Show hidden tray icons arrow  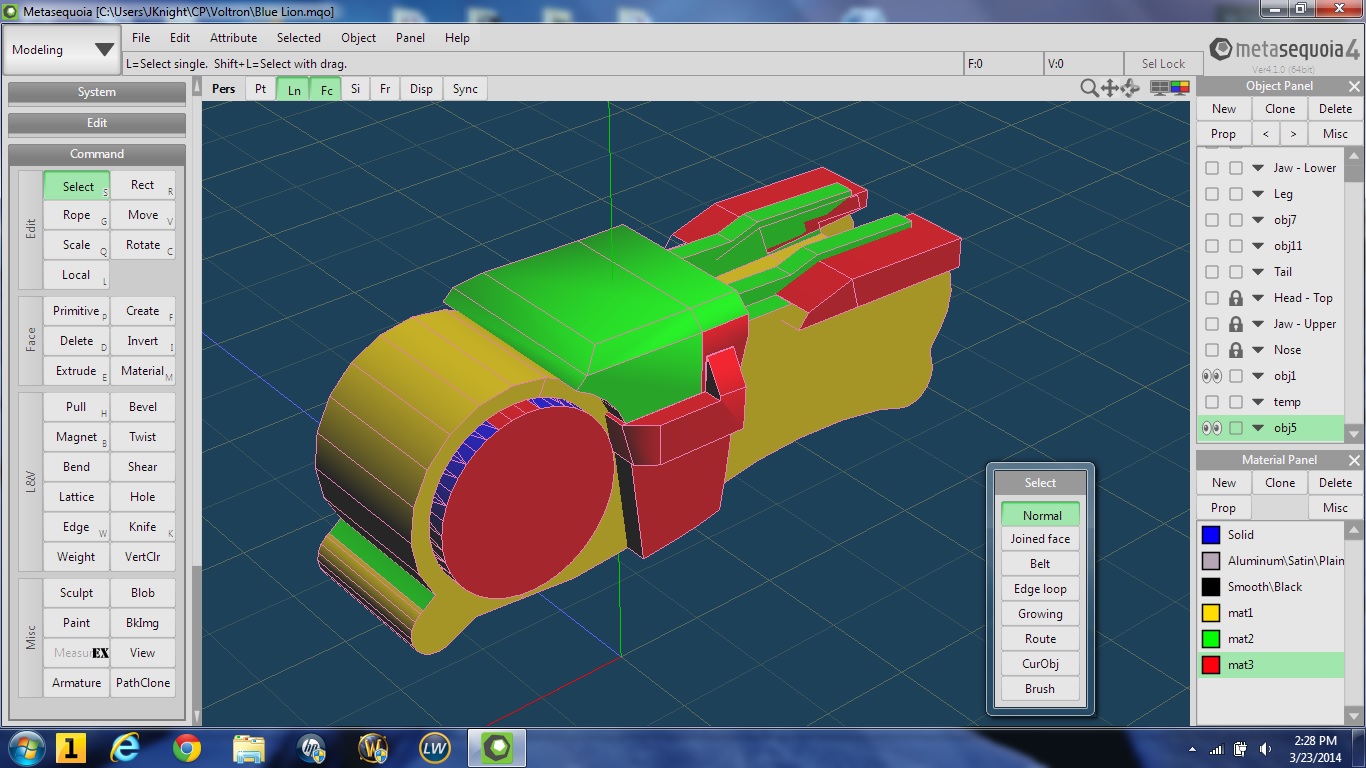click(1192, 749)
